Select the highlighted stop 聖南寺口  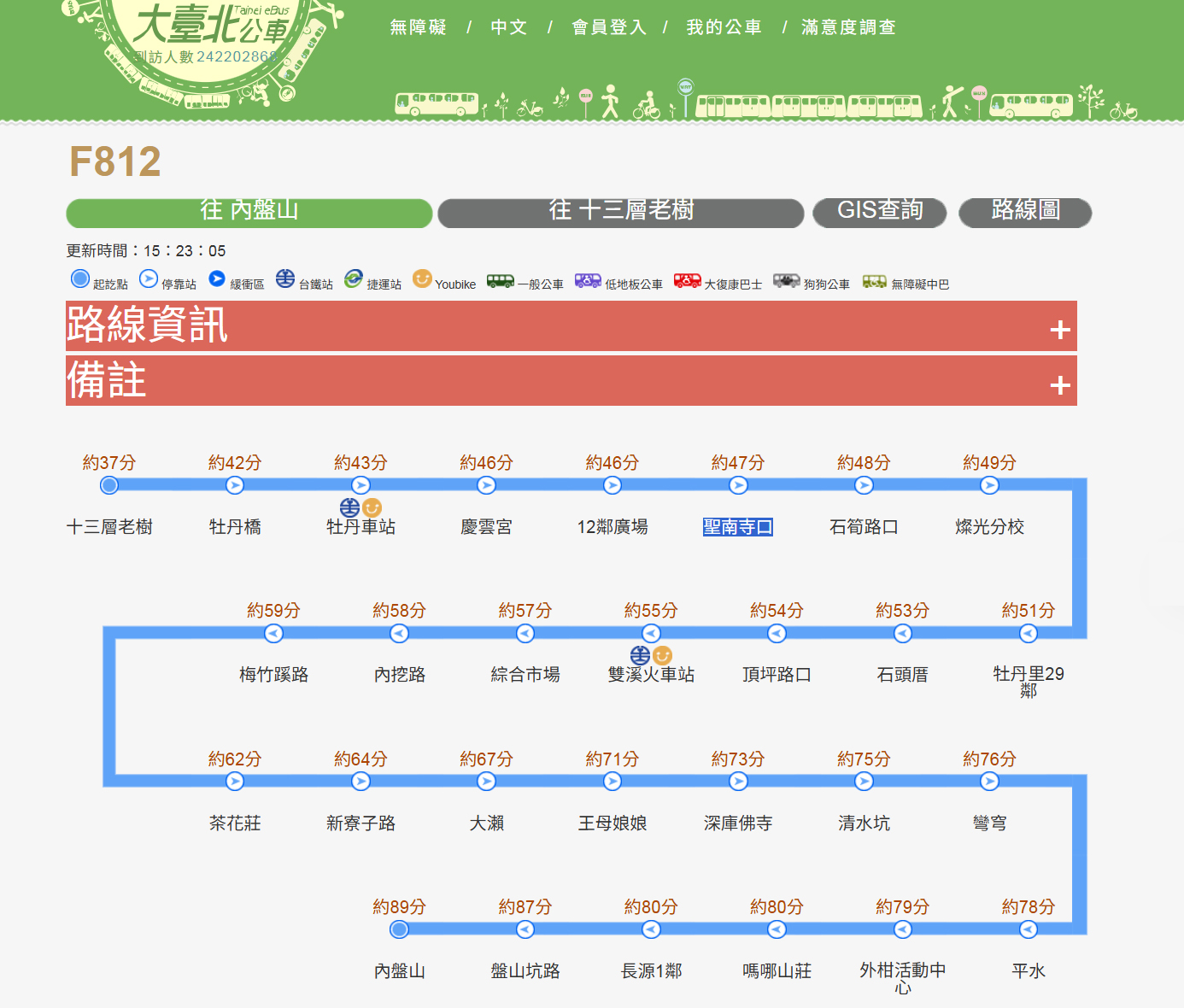[737, 527]
